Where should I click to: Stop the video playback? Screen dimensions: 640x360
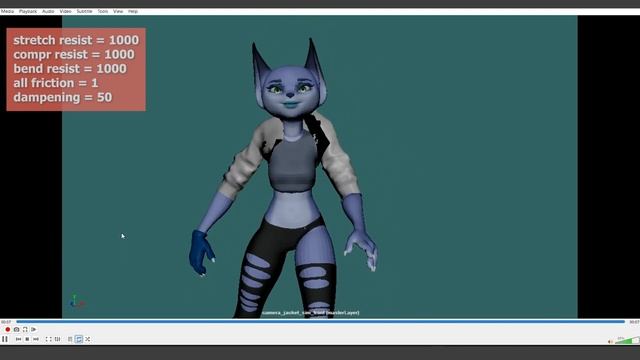coord(27,339)
